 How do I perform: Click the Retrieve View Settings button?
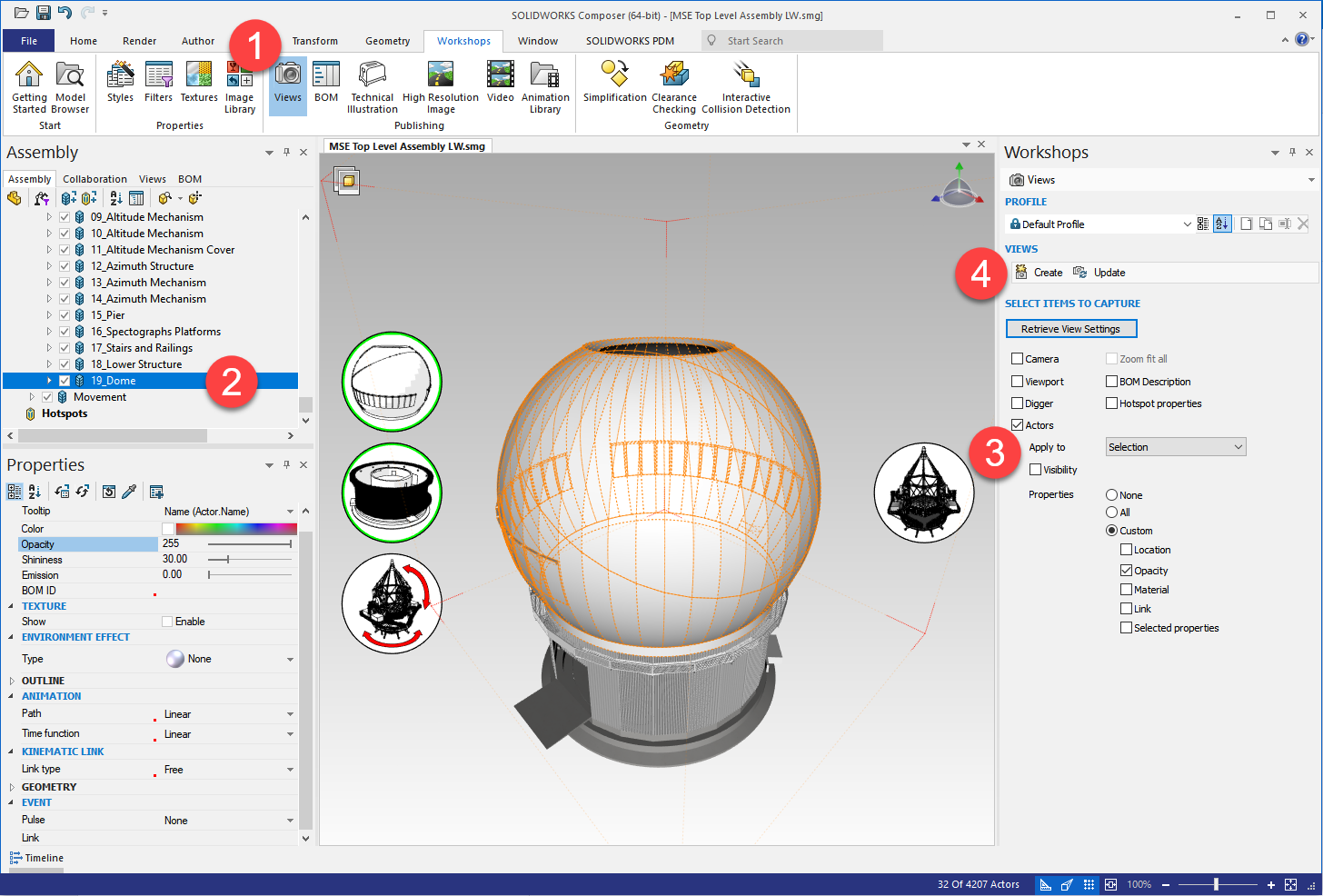1070,329
